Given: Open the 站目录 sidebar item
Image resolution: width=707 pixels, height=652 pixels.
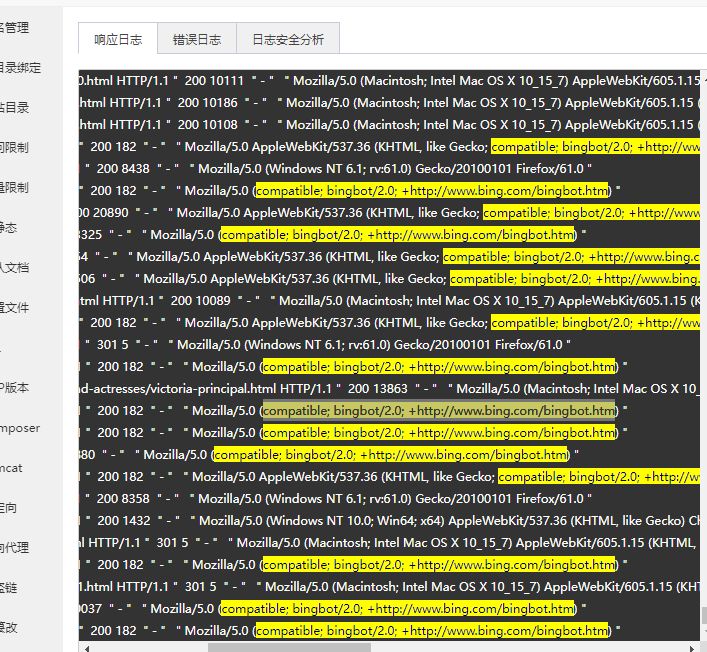Looking at the screenshot, I should 14,107.
